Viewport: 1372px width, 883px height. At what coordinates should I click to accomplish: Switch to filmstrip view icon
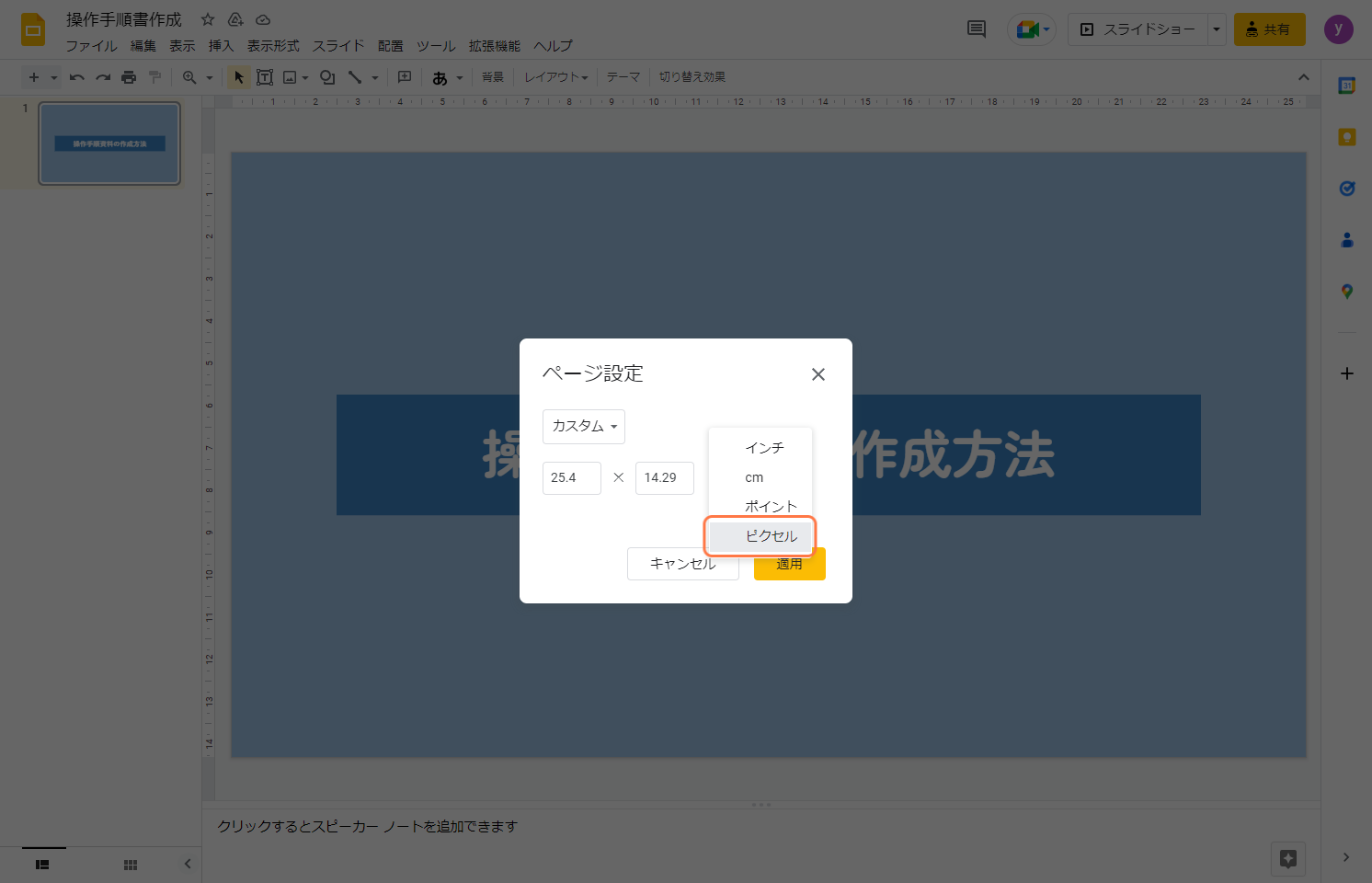(42, 865)
